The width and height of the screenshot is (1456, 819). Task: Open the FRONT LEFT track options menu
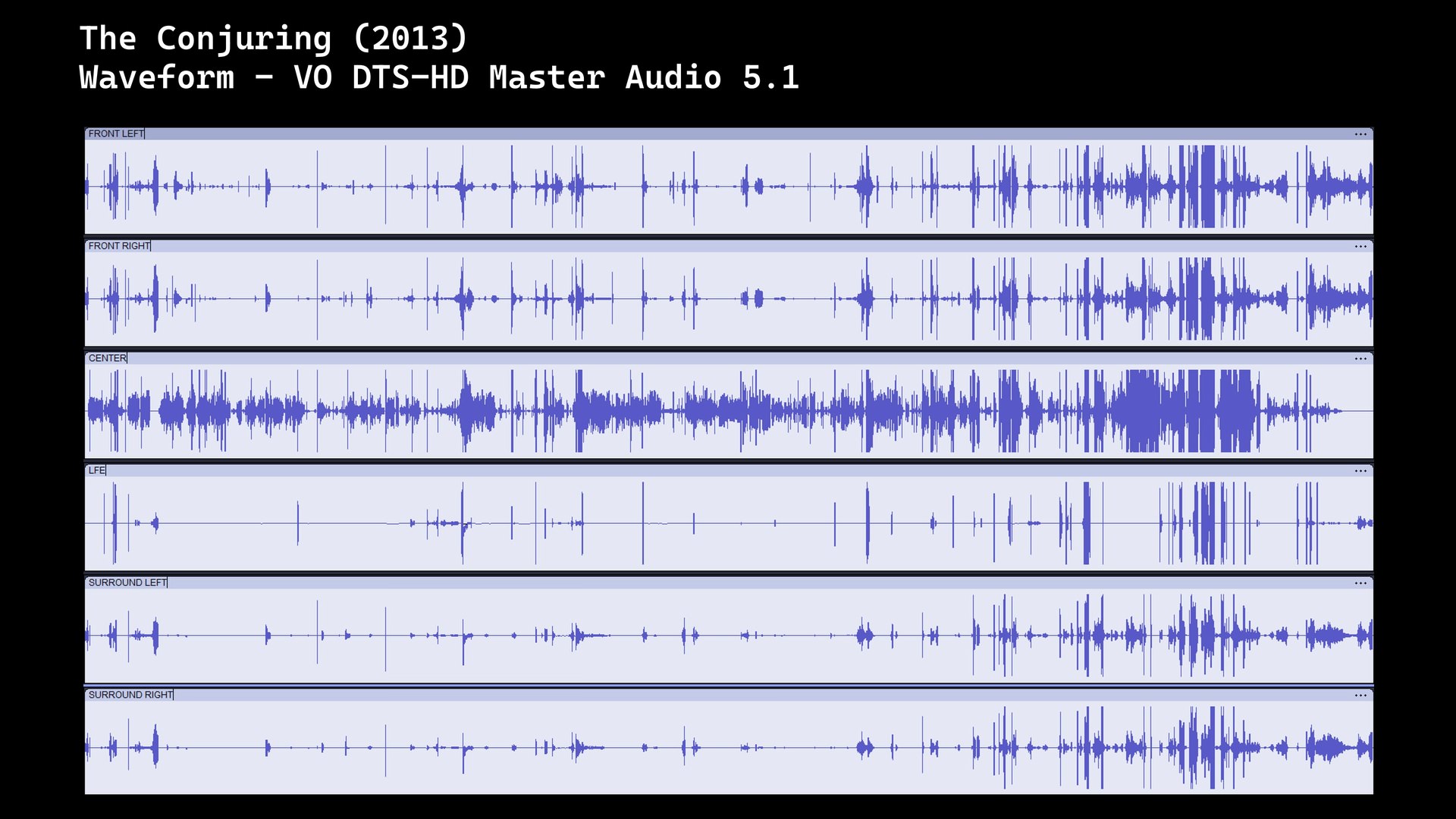tap(1360, 134)
